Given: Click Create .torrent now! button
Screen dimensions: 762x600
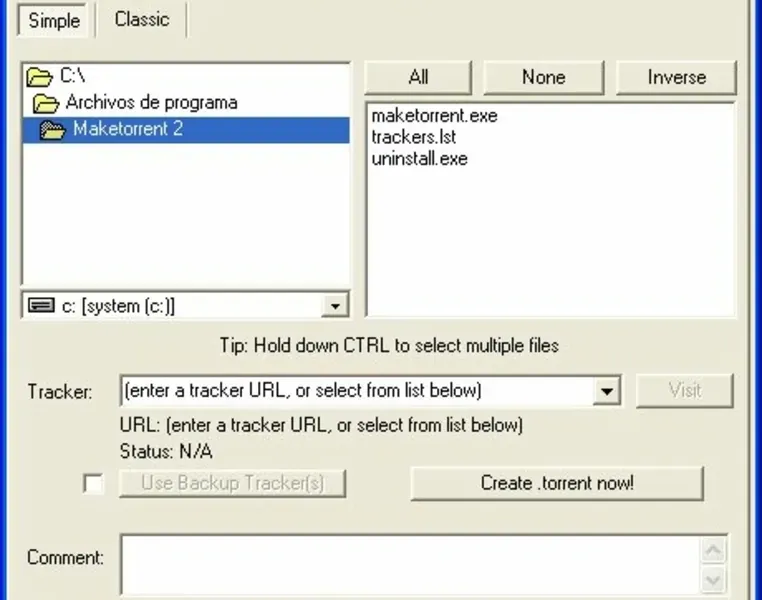Looking at the screenshot, I should 557,483.
